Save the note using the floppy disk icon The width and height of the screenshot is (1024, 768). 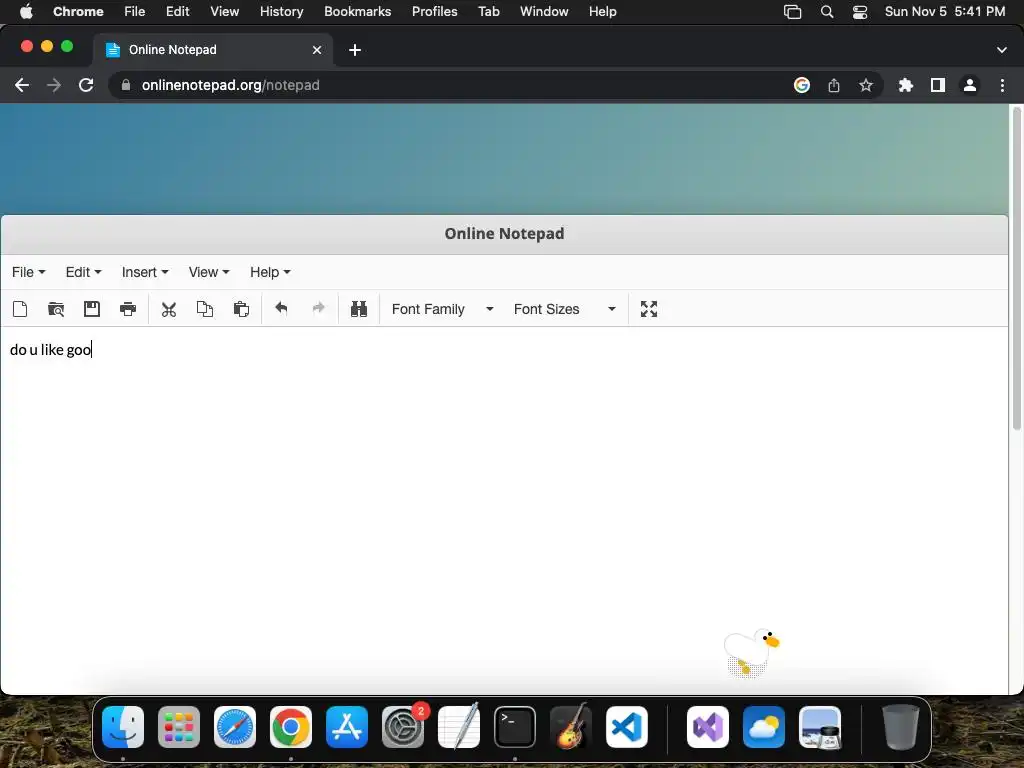point(92,309)
